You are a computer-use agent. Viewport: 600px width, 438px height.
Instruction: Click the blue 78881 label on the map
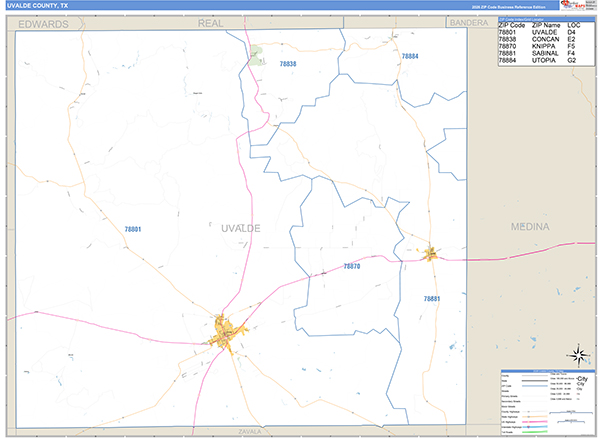point(432,299)
